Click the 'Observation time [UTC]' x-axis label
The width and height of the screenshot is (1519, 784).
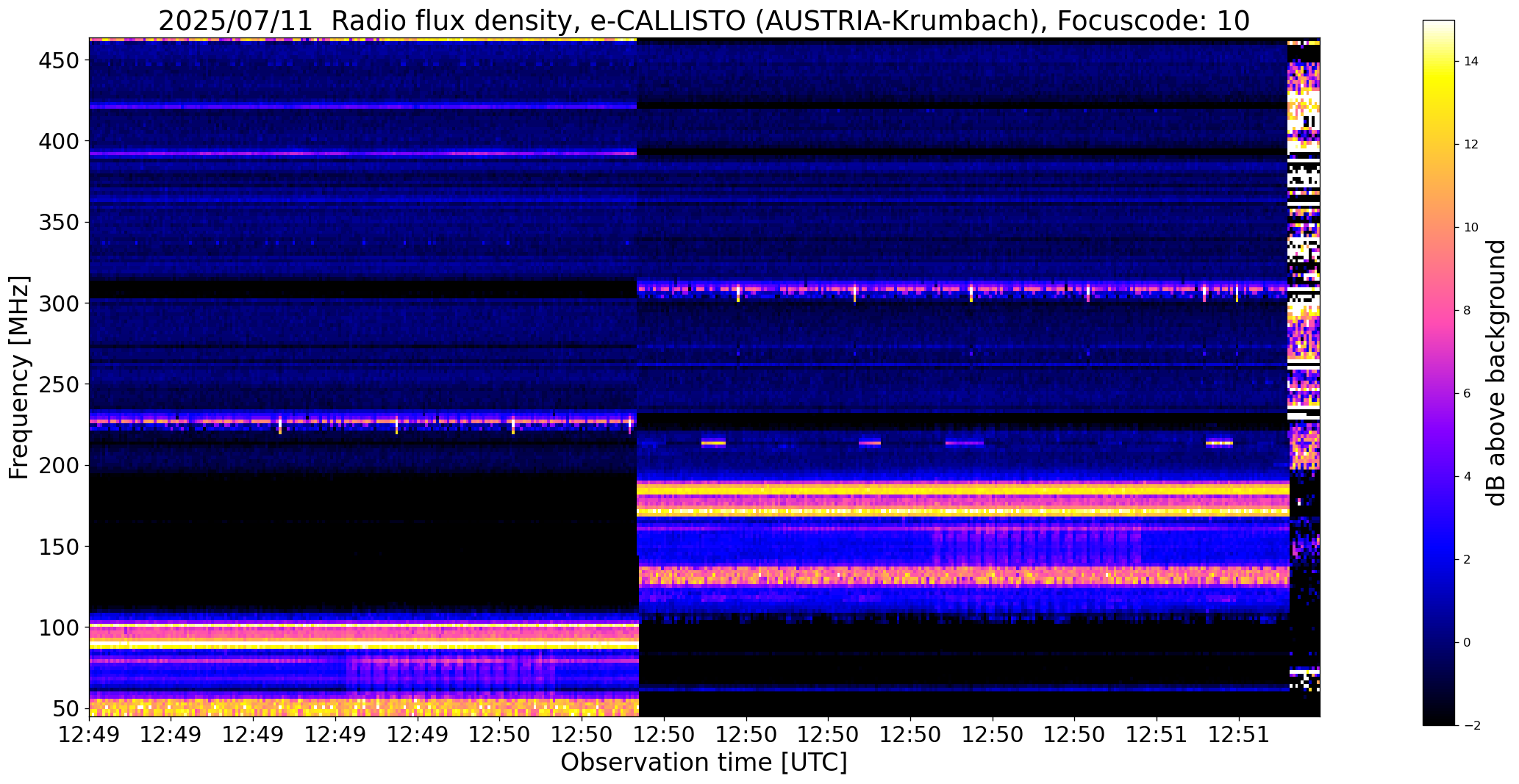coord(704,762)
